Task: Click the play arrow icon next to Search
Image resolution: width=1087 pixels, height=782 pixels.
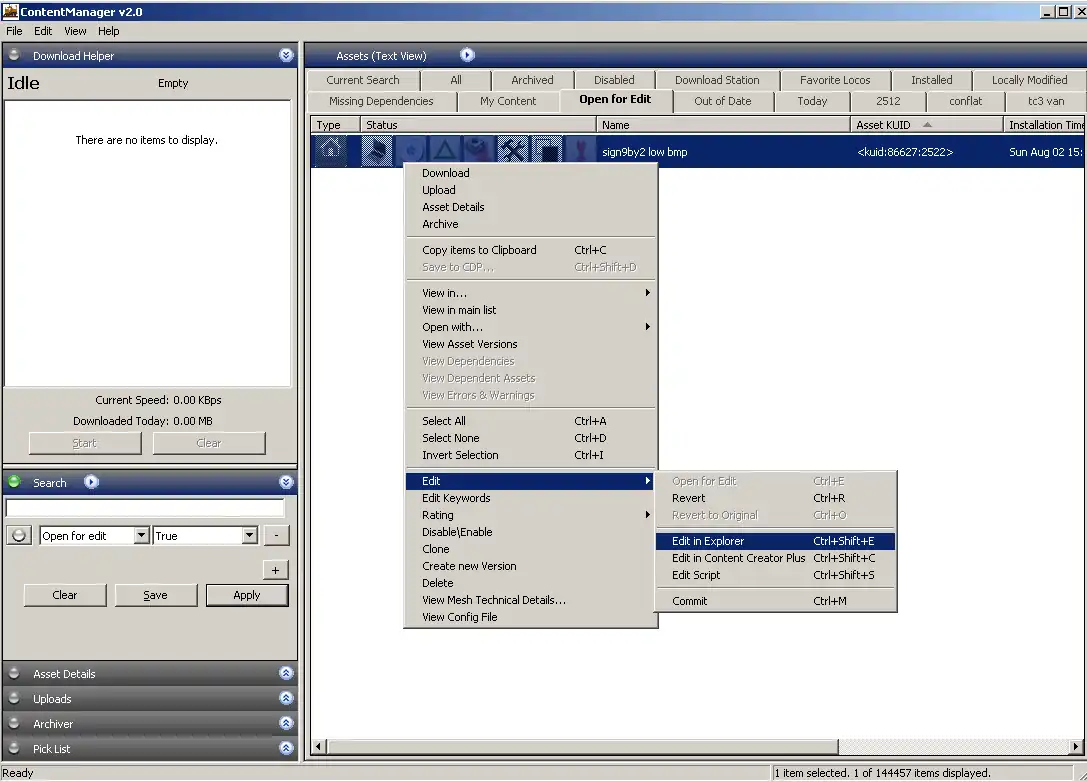Action: 91,482
